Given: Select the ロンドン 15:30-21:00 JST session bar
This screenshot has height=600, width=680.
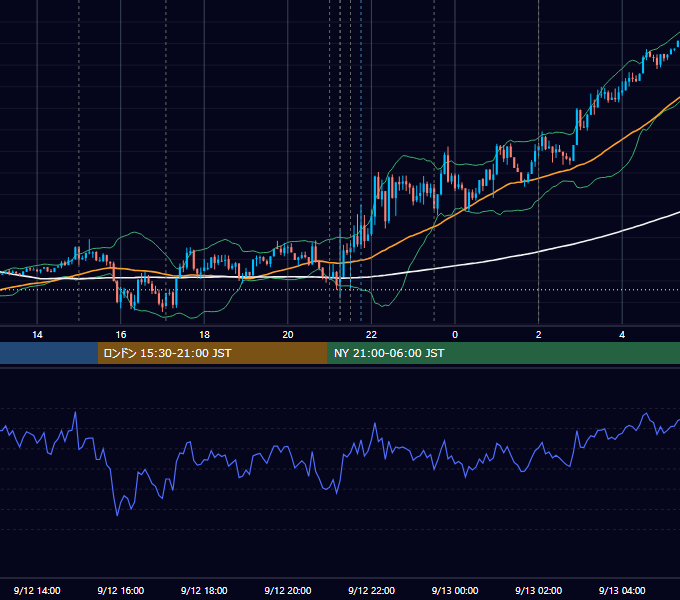Looking at the screenshot, I should tap(212, 353).
